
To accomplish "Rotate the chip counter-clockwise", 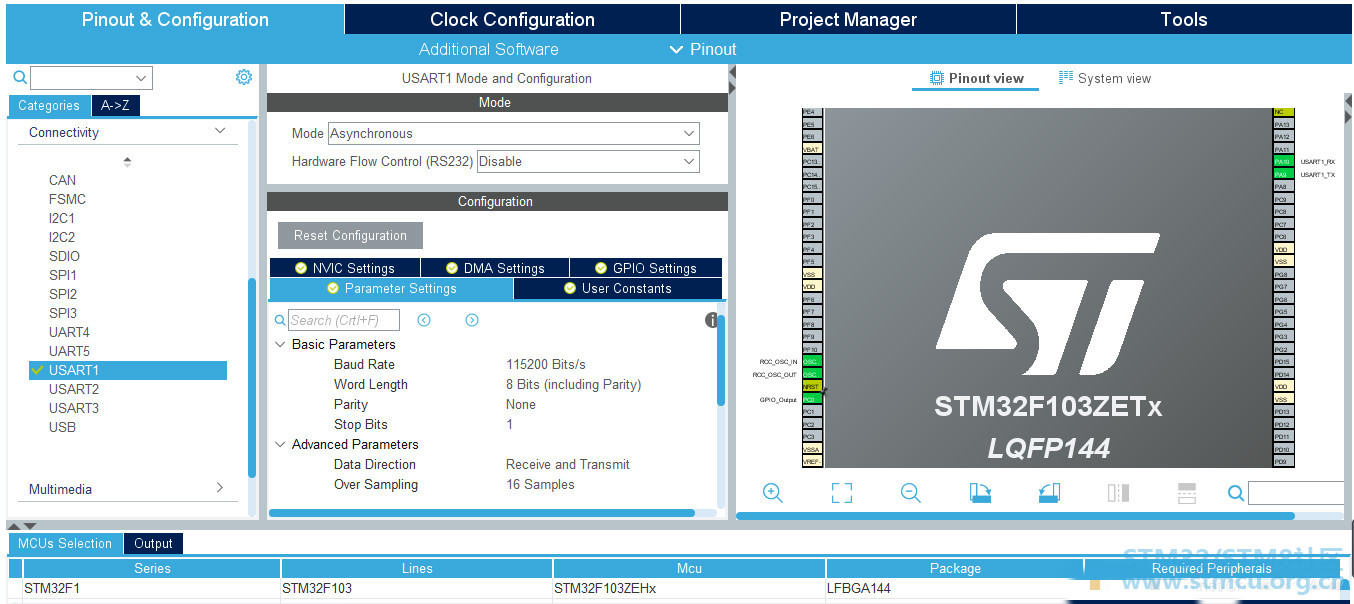I will (1049, 492).
